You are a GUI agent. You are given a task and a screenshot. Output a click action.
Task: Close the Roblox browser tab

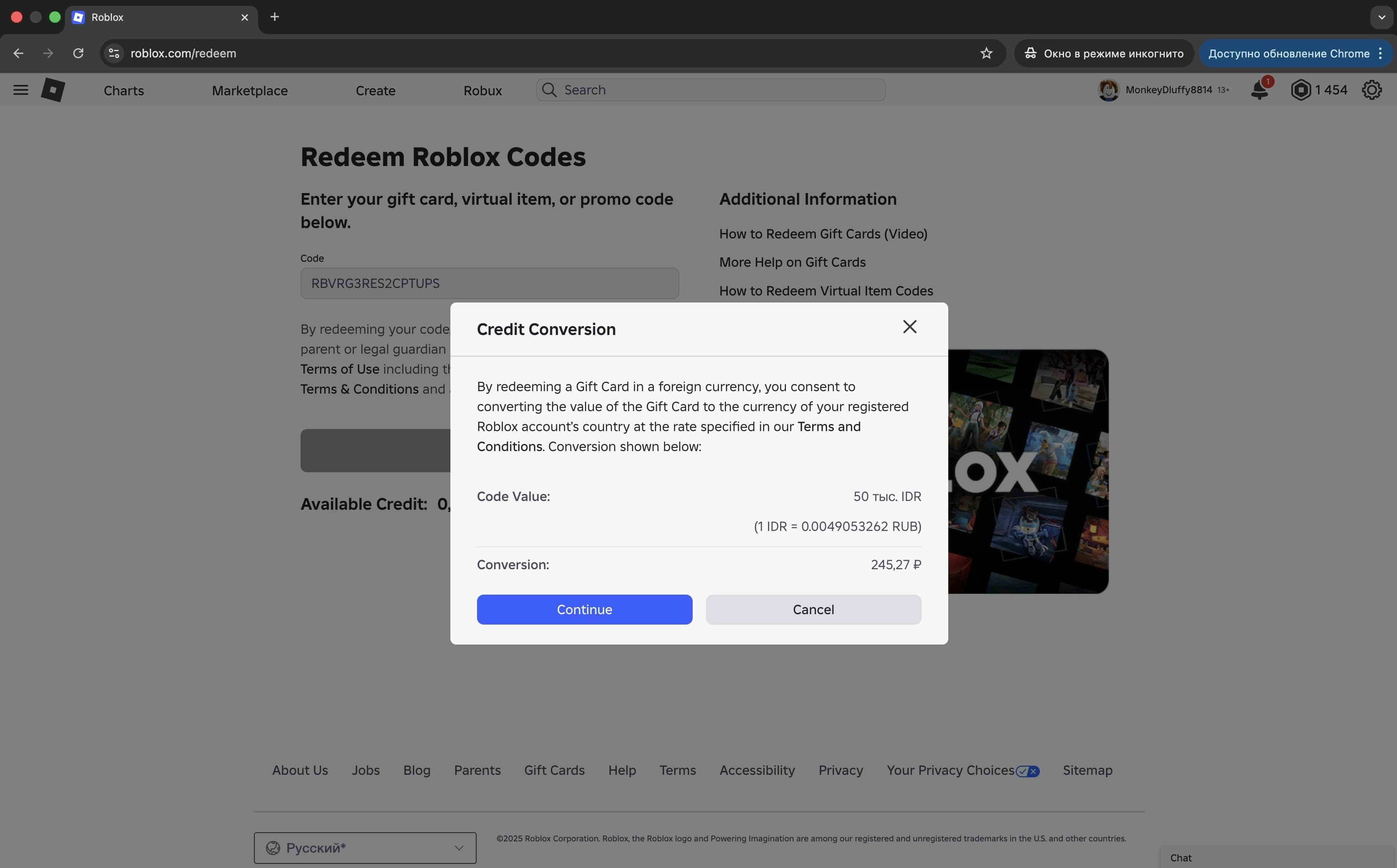tap(245, 17)
